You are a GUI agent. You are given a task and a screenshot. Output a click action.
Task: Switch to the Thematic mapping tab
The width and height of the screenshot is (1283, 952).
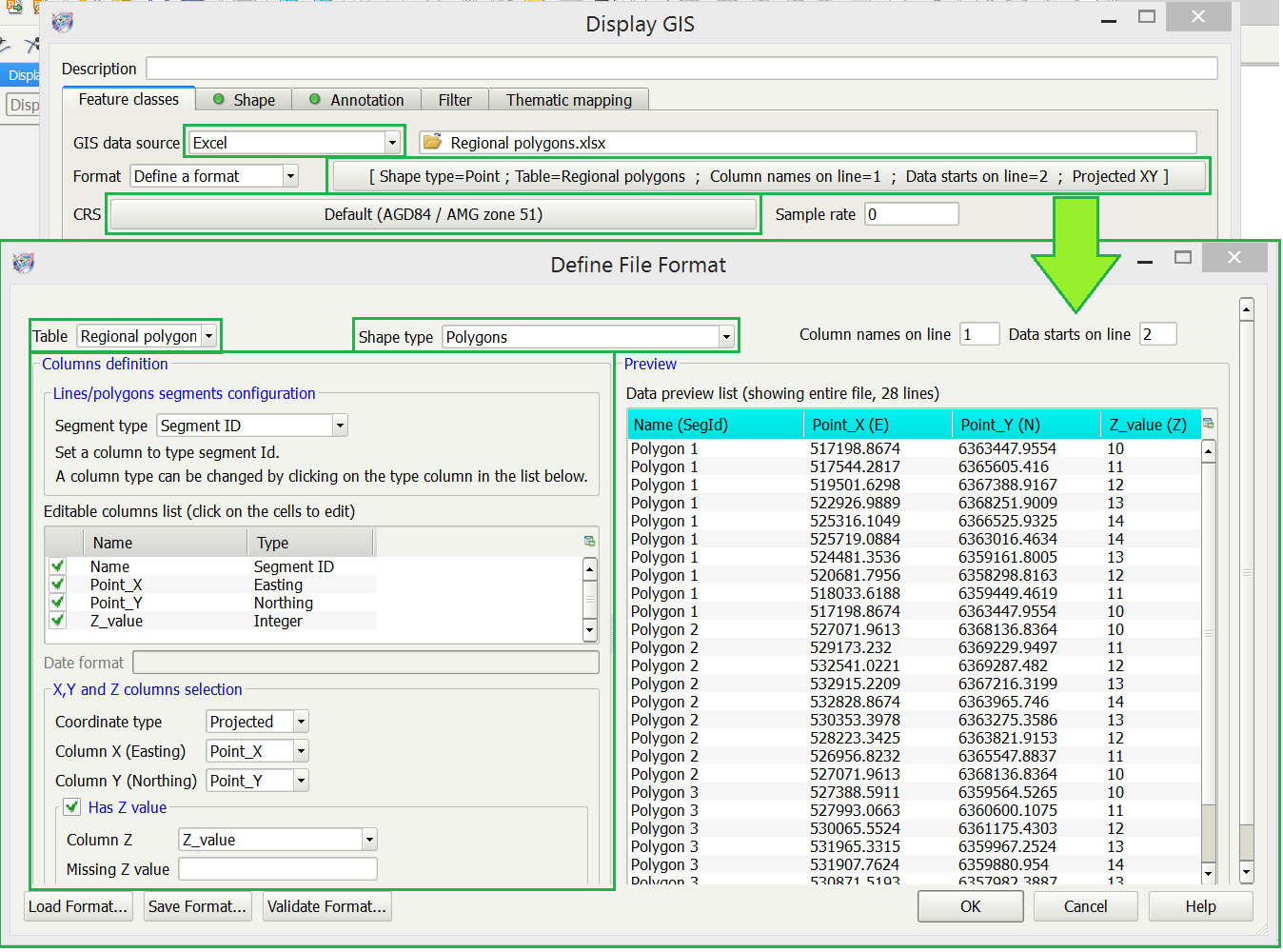[x=568, y=100]
